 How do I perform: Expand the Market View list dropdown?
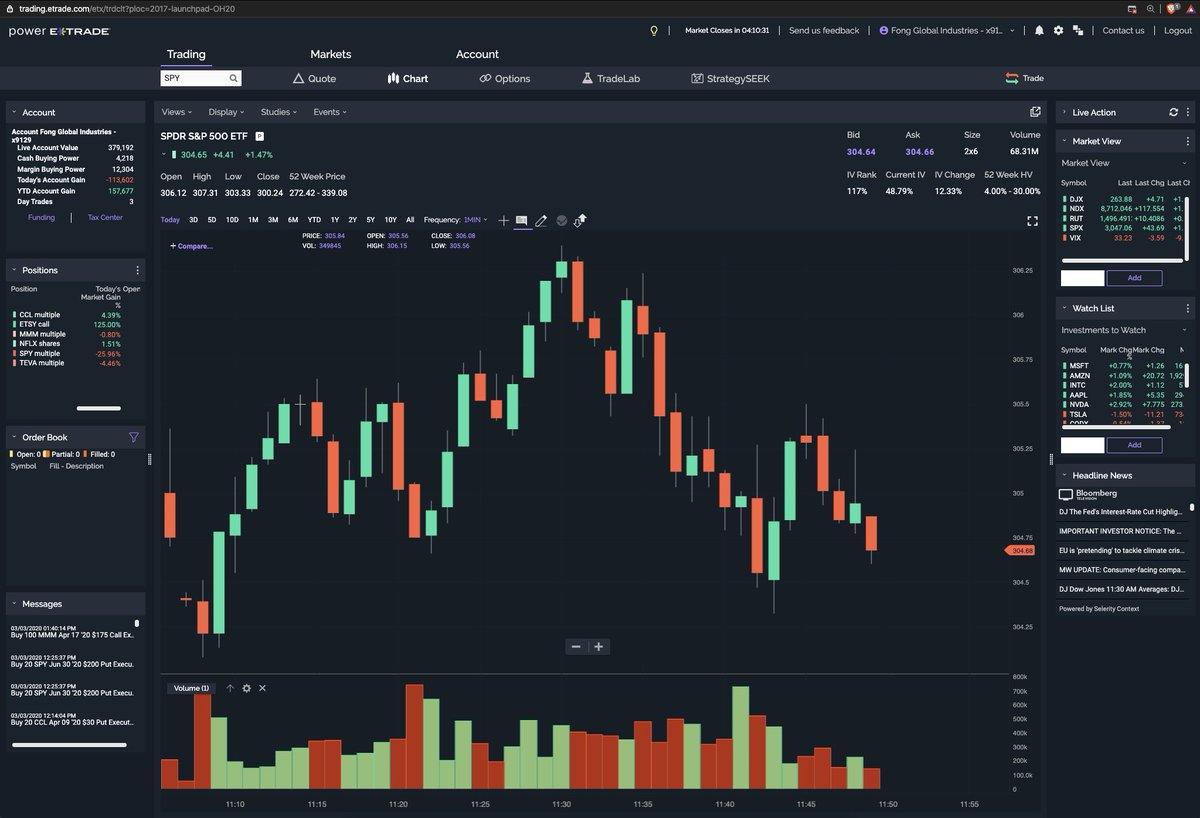(x=1185, y=163)
